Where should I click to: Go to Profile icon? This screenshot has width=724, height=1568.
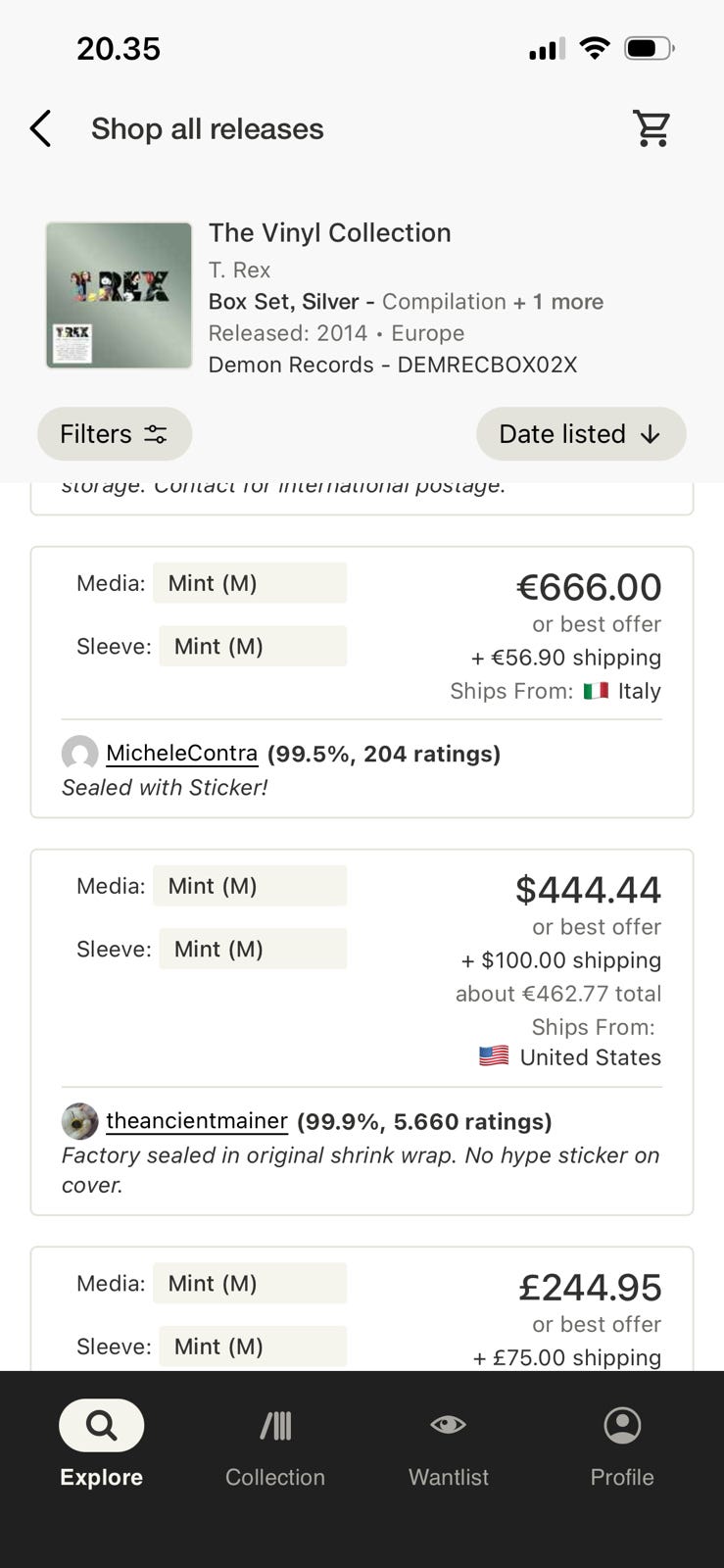click(622, 1425)
